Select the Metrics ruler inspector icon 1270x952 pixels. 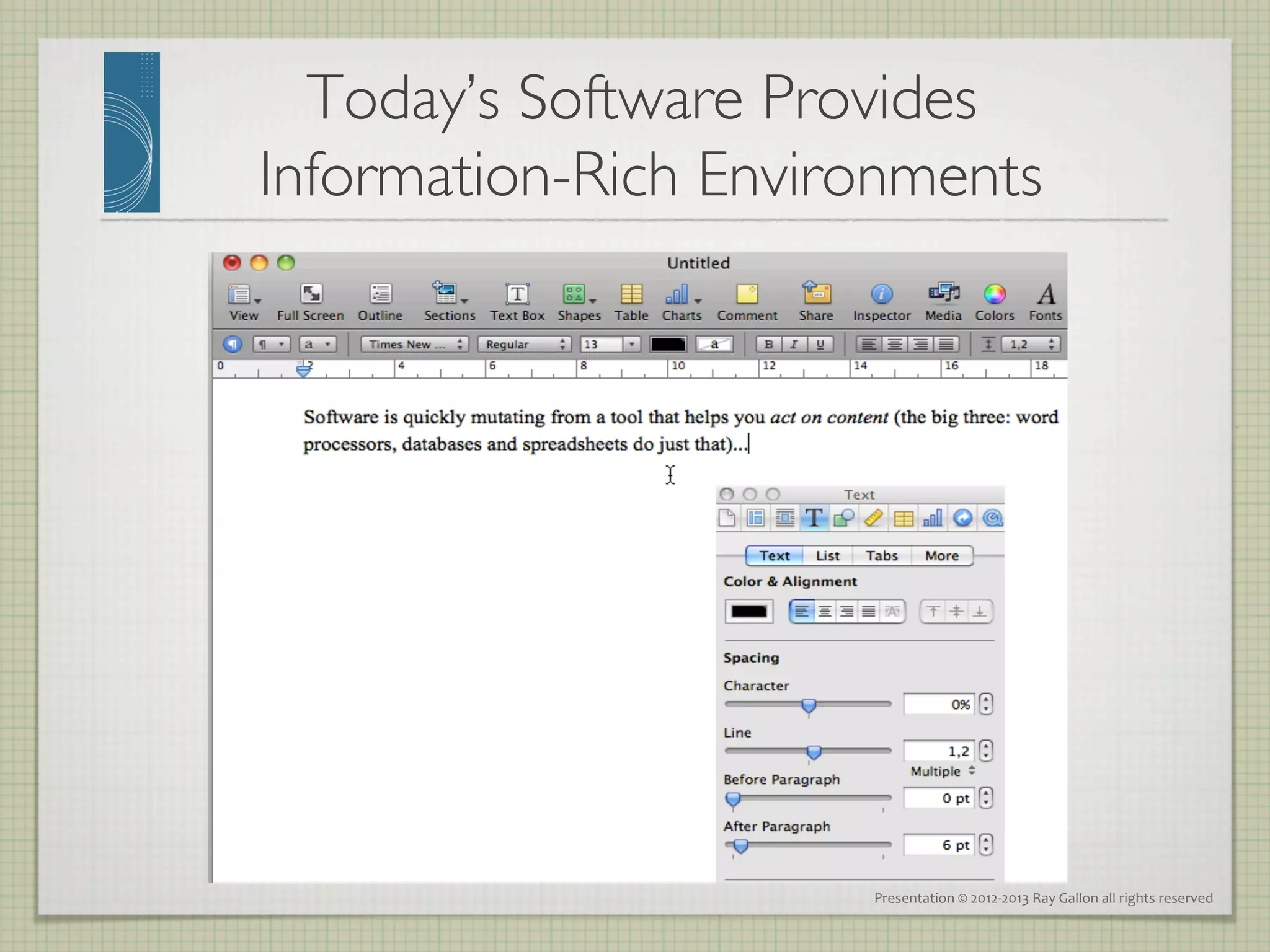pyautogui.click(x=873, y=518)
